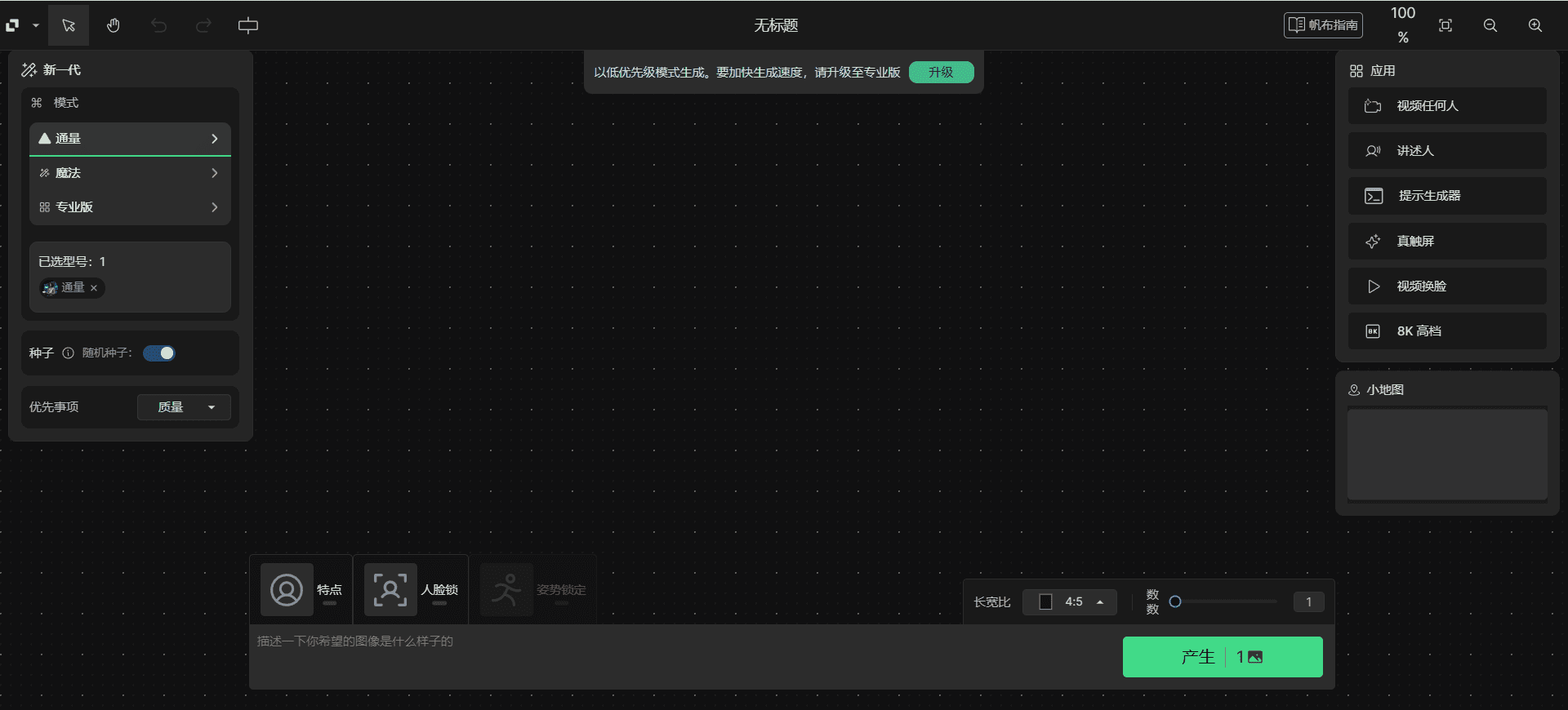Click the zoom in magnifier icon
Screen dimensions: 1568x710
pos(1535,25)
